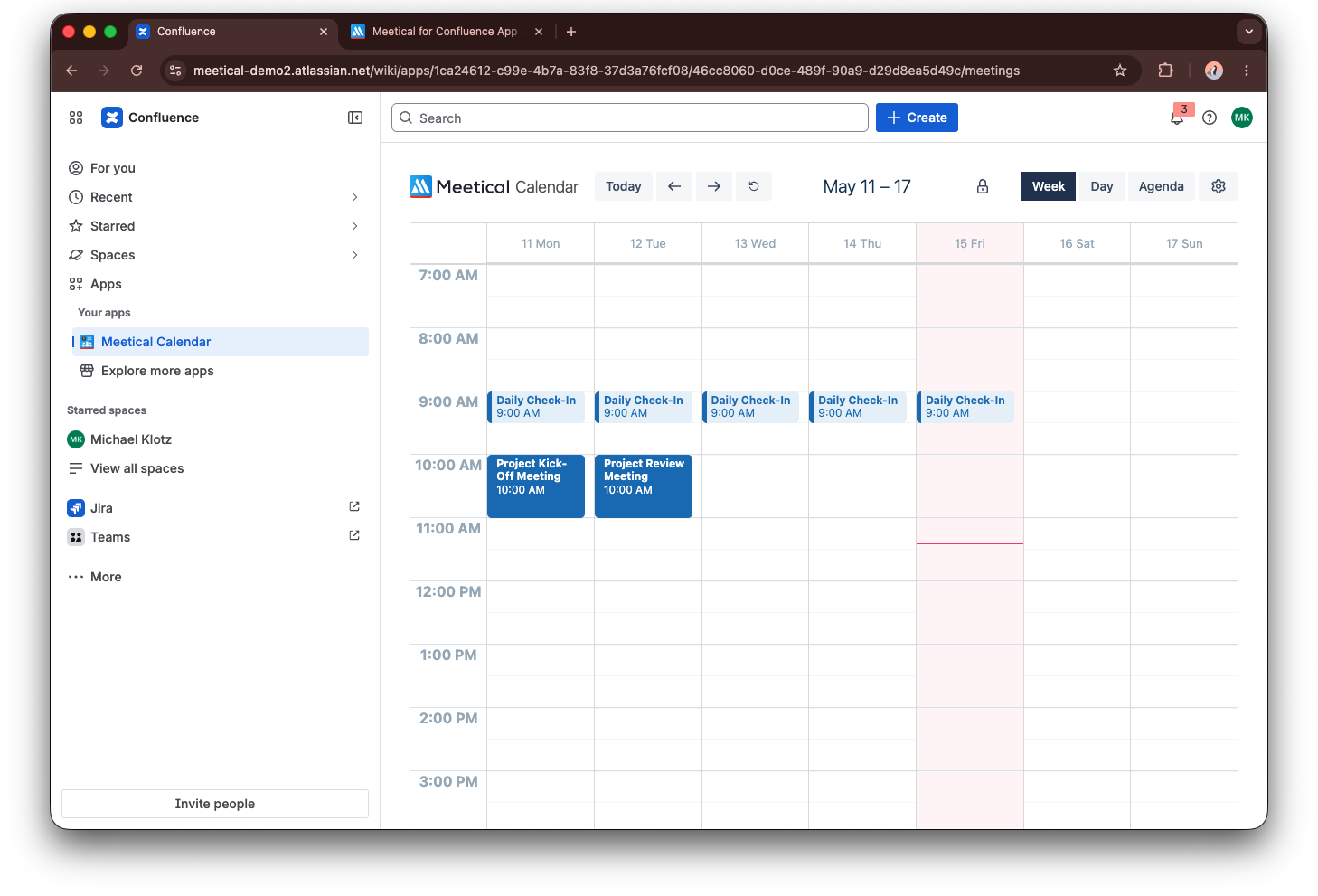Collapse the sidebar with the panel icon
Image resolution: width=1318 pixels, height=896 pixels.
[355, 118]
